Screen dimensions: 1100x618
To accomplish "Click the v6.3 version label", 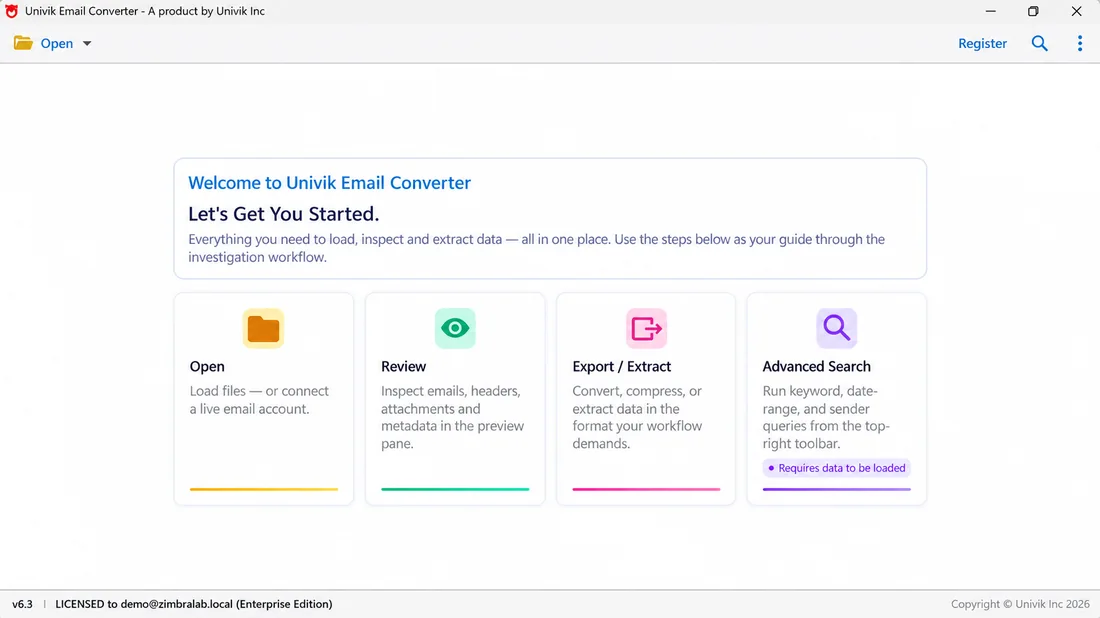I will (x=22, y=604).
